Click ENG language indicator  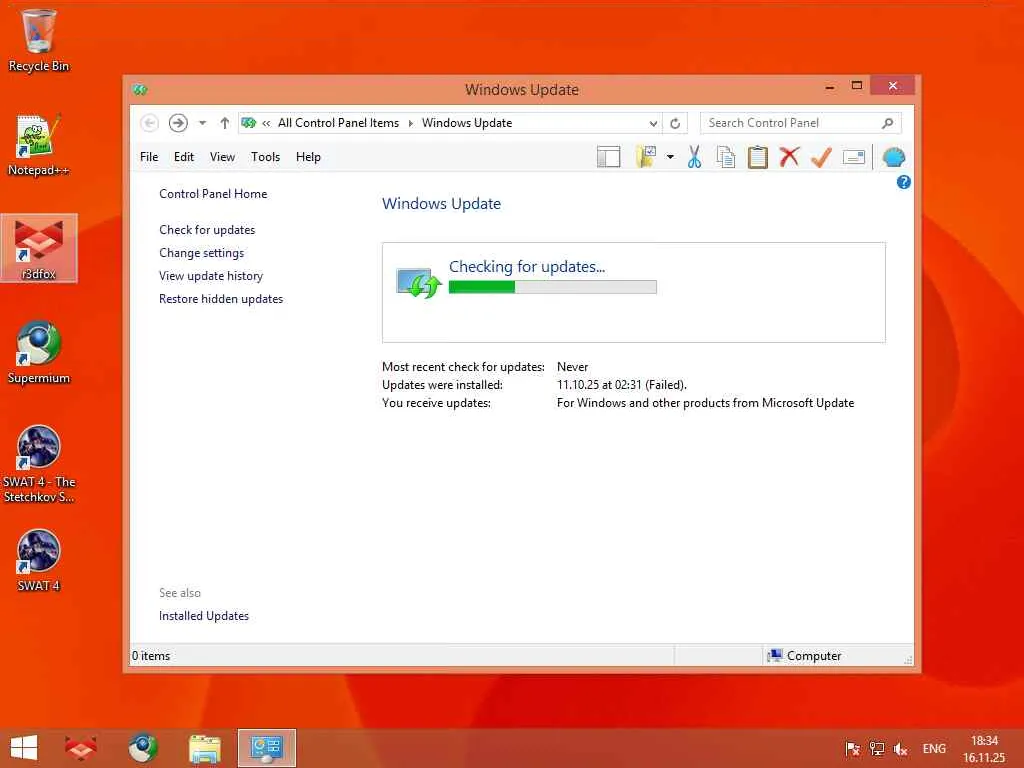point(934,748)
